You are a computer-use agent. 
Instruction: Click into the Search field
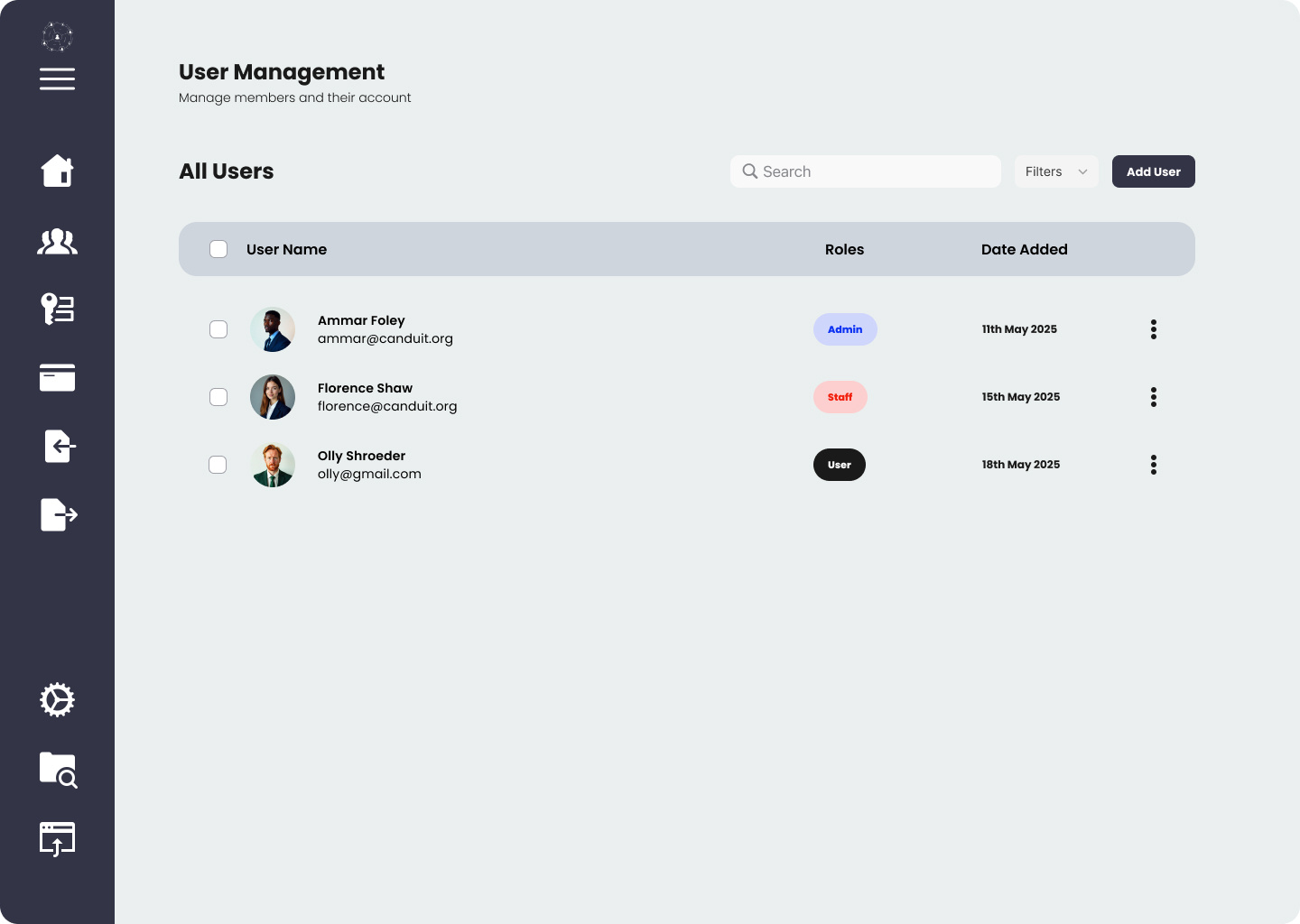(866, 171)
